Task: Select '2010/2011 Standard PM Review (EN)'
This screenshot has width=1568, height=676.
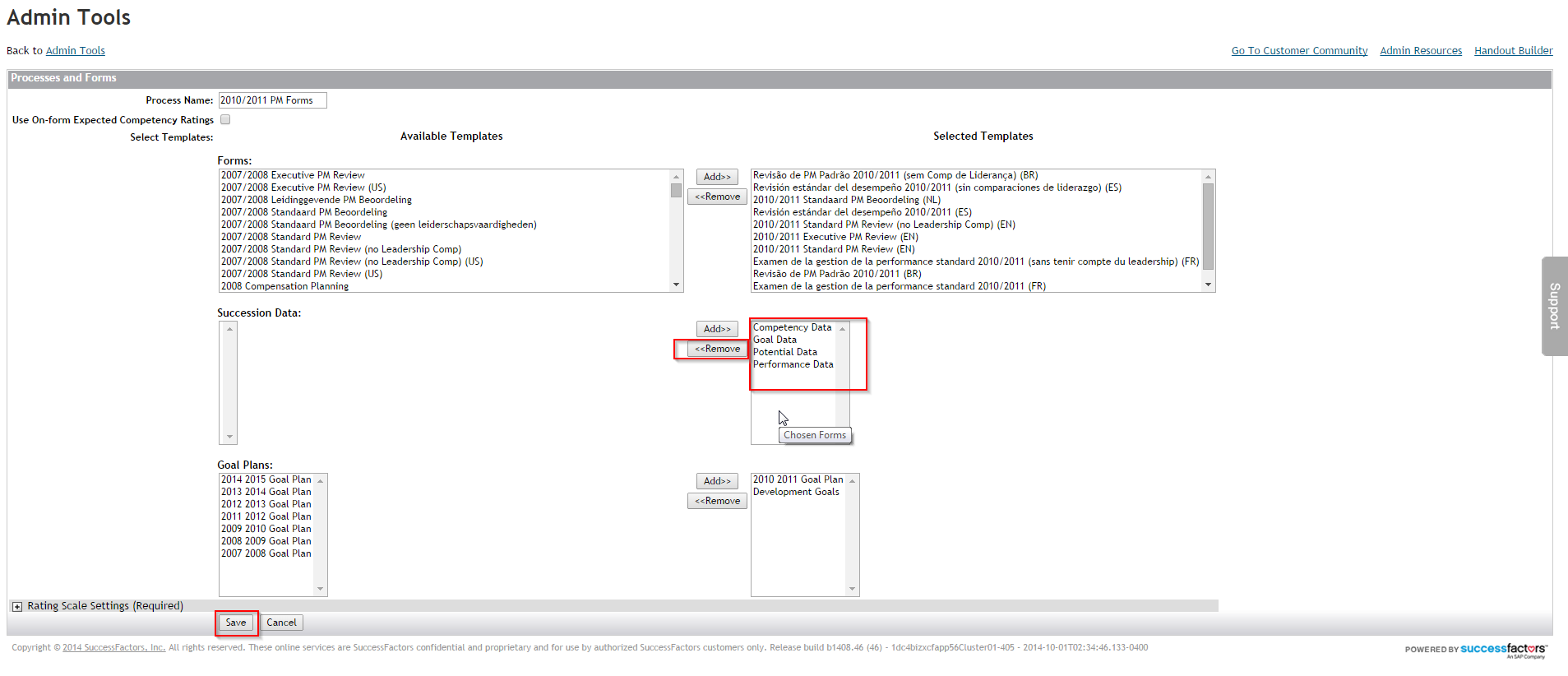Action: [x=977, y=249]
